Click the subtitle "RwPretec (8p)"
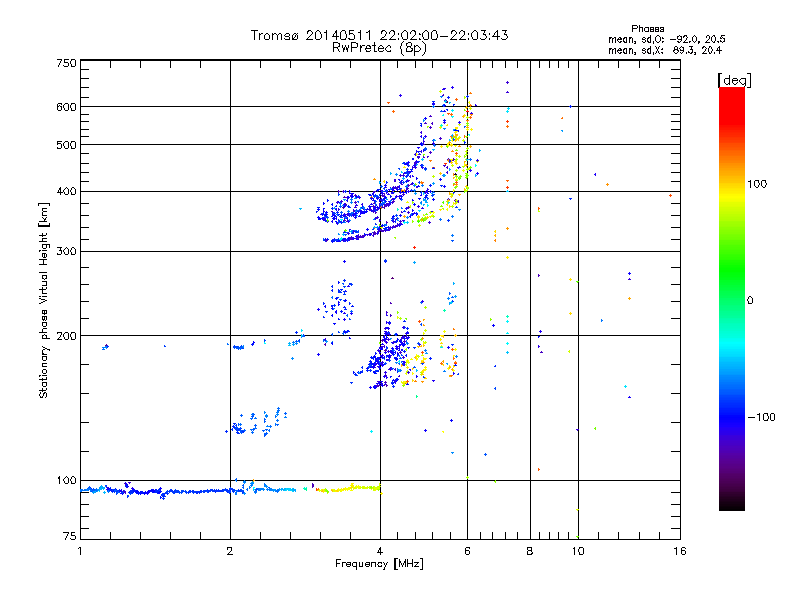 pyautogui.click(x=379, y=48)
